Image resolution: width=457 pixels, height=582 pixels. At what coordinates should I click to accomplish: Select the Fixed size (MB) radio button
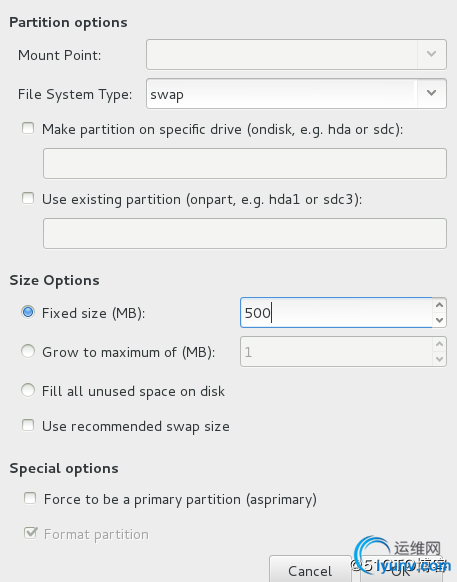[x=28, y=312]
